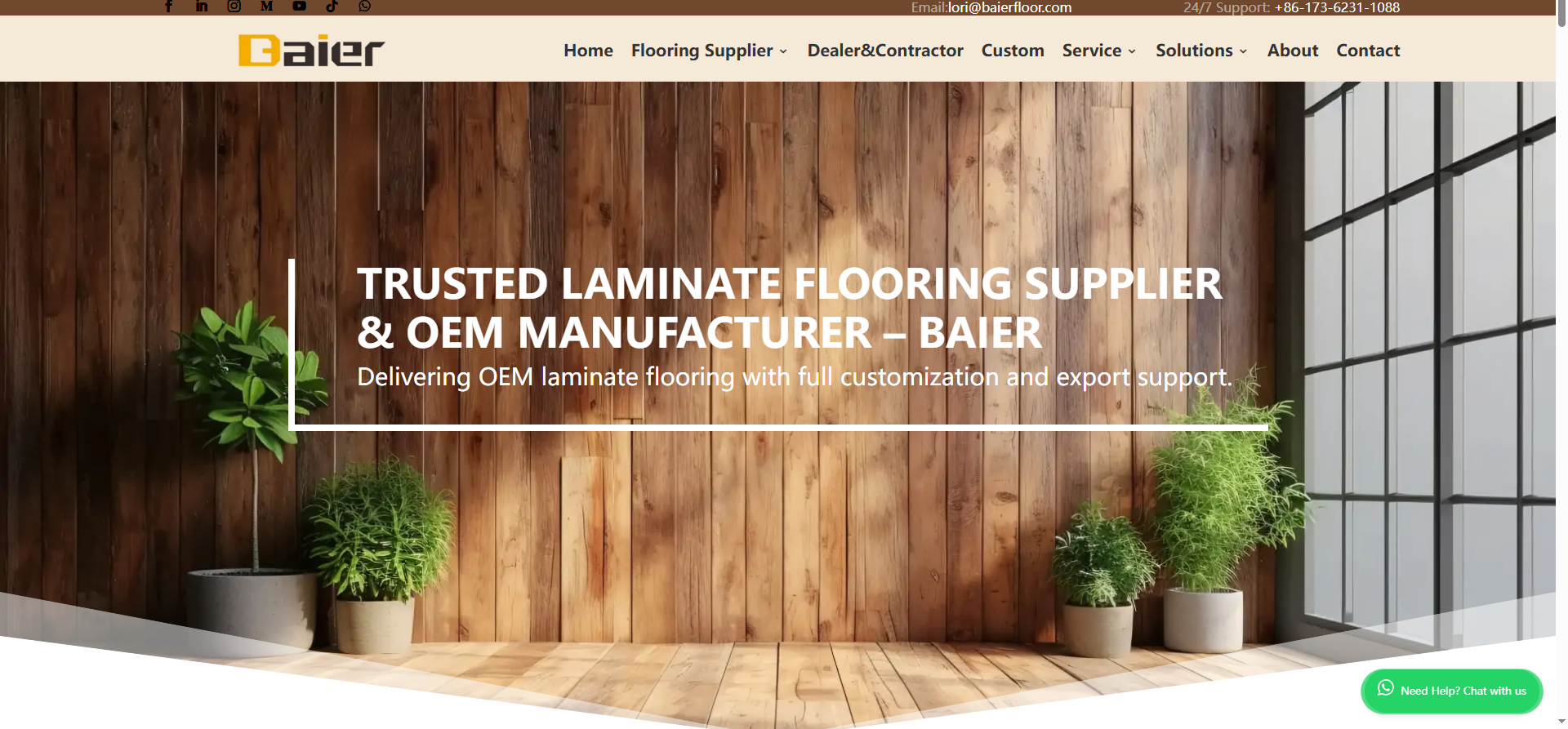
Task: Navigate to the About page
Action: (1293, 51)
